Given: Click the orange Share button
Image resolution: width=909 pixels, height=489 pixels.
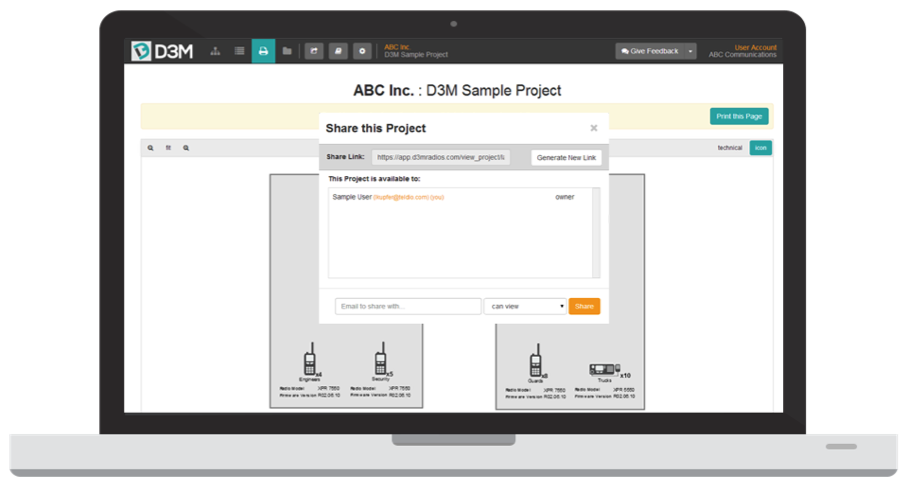Looking at the screenshot, I should point(584,306).
